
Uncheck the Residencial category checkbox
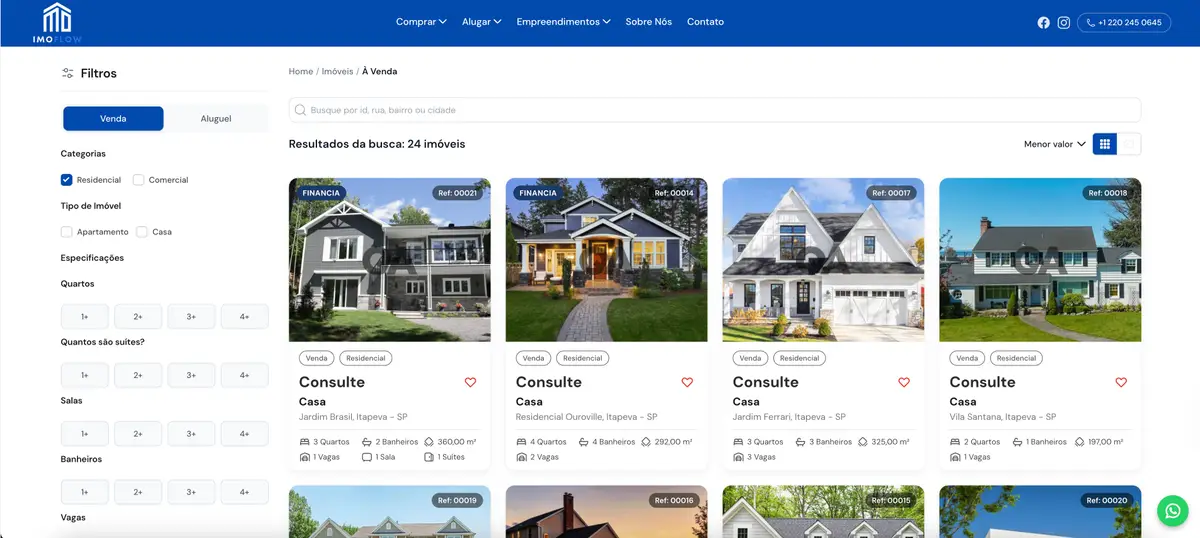(x=67, y=180)
